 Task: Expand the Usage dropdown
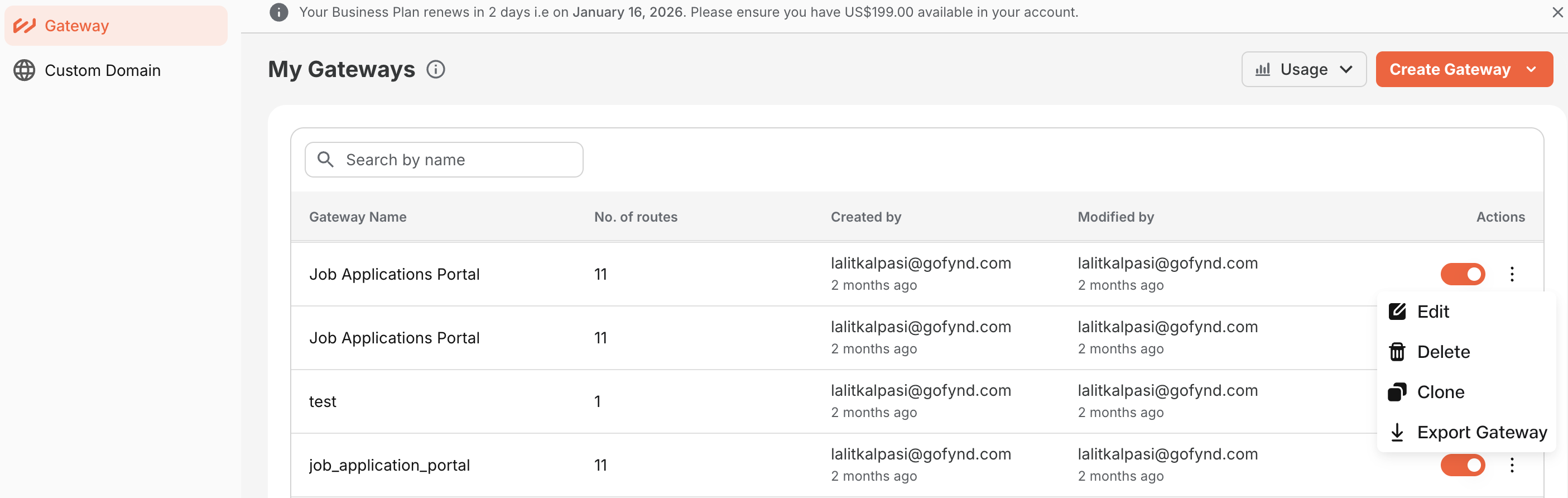tap(1304, 69)
